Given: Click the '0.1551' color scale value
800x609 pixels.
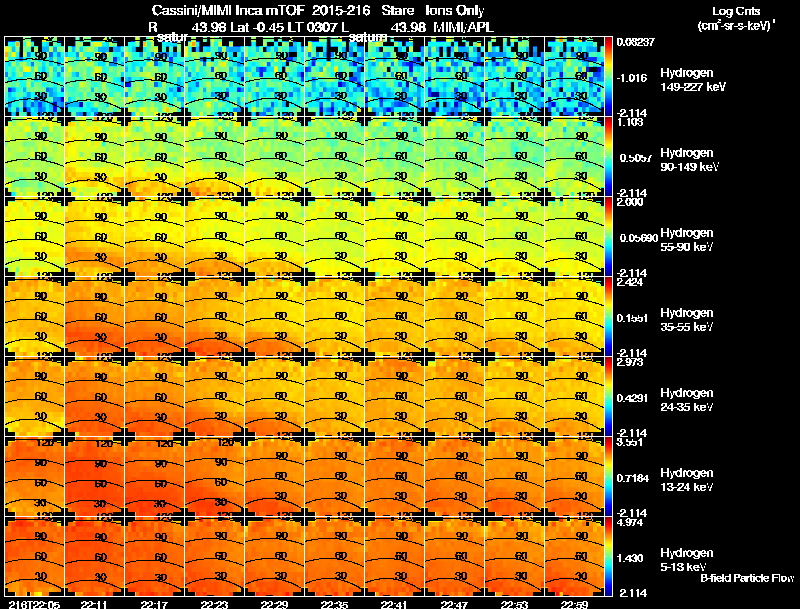Looking at the screenshot, I should (632, 318).
